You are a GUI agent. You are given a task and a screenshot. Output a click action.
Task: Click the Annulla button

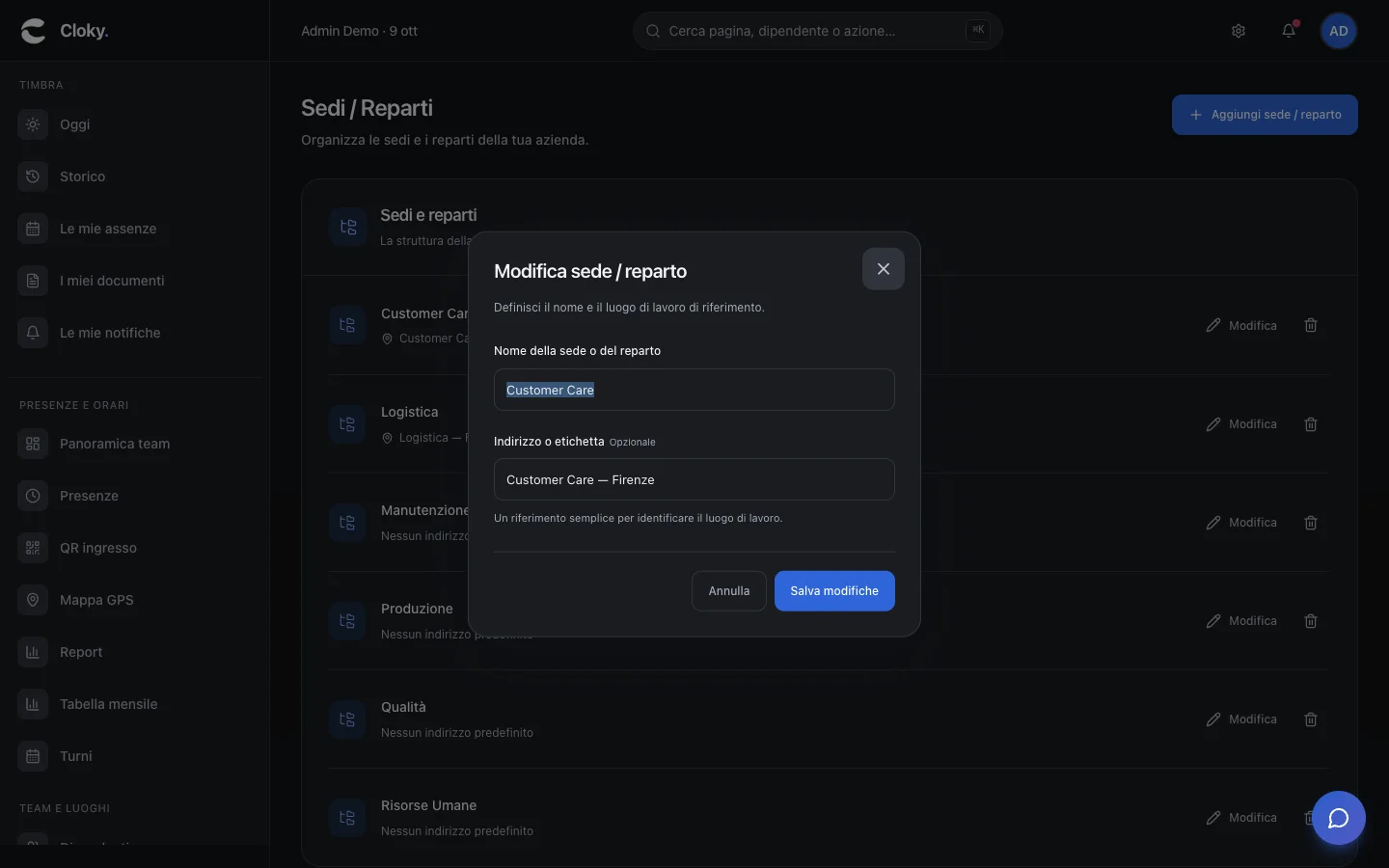tap(729, 591)
